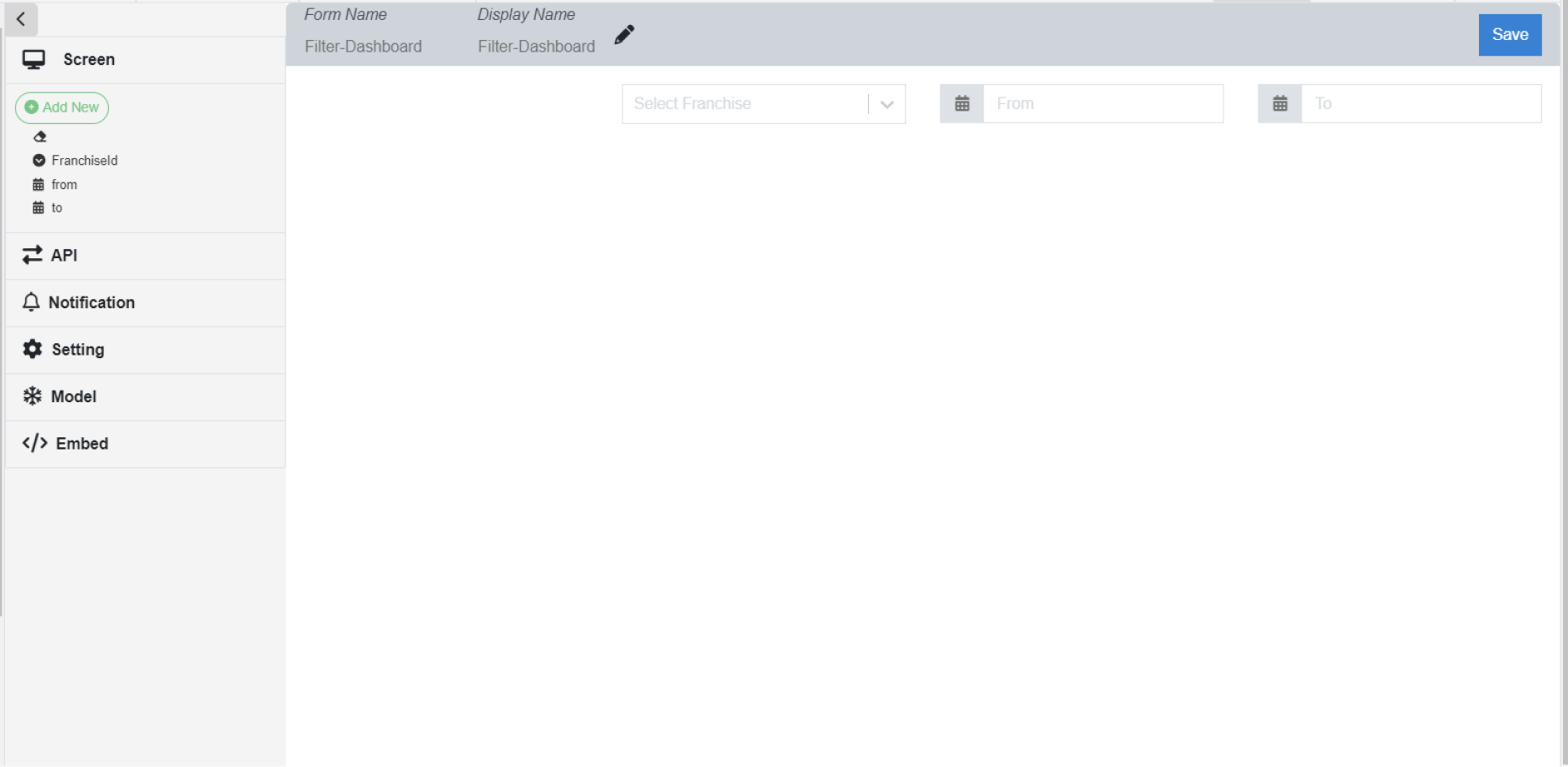Click the code brackets icon beside Embed
This screenshot has width=1568, height=767.
click(35, 444)
